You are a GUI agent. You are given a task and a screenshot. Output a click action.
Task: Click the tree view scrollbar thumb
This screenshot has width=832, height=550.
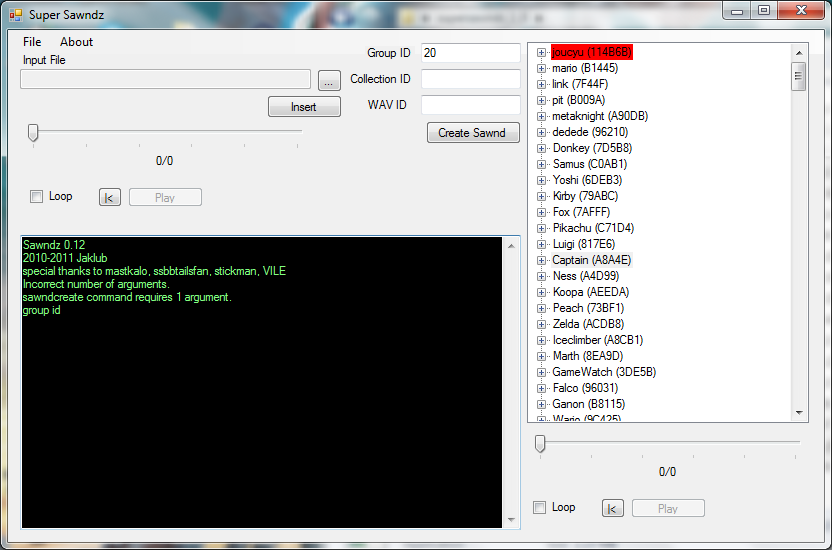click(x=799, y=76)
